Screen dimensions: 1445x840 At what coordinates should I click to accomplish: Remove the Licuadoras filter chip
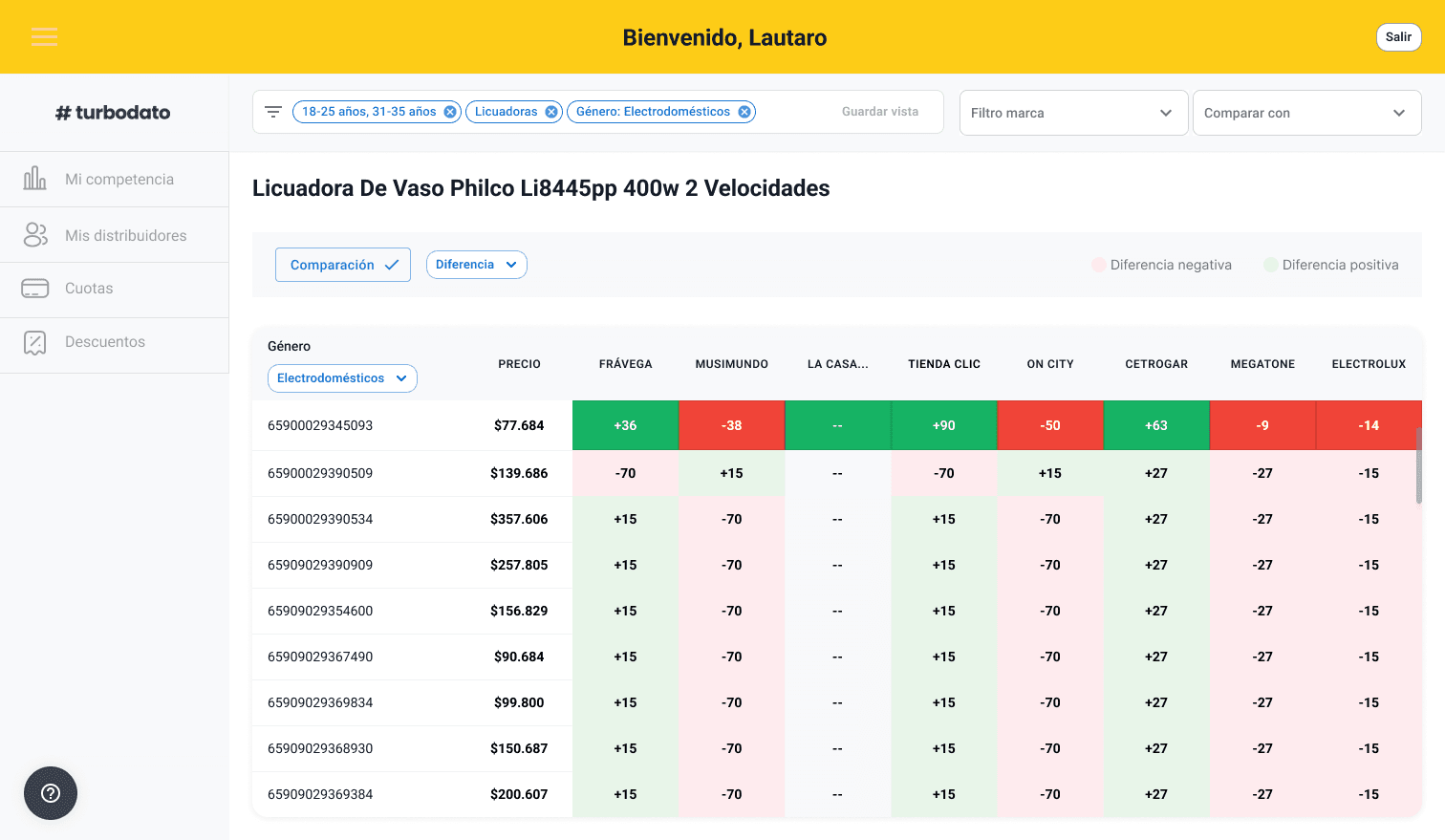point(551,112)
